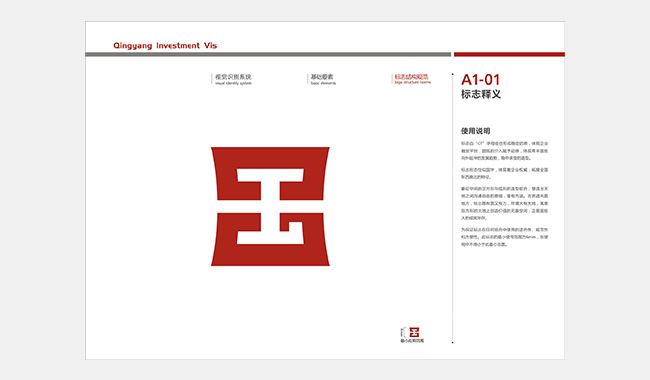Click the vertical divider line beside text column
This screenshot has height=380, width=650.
click(x=452, y=208)
